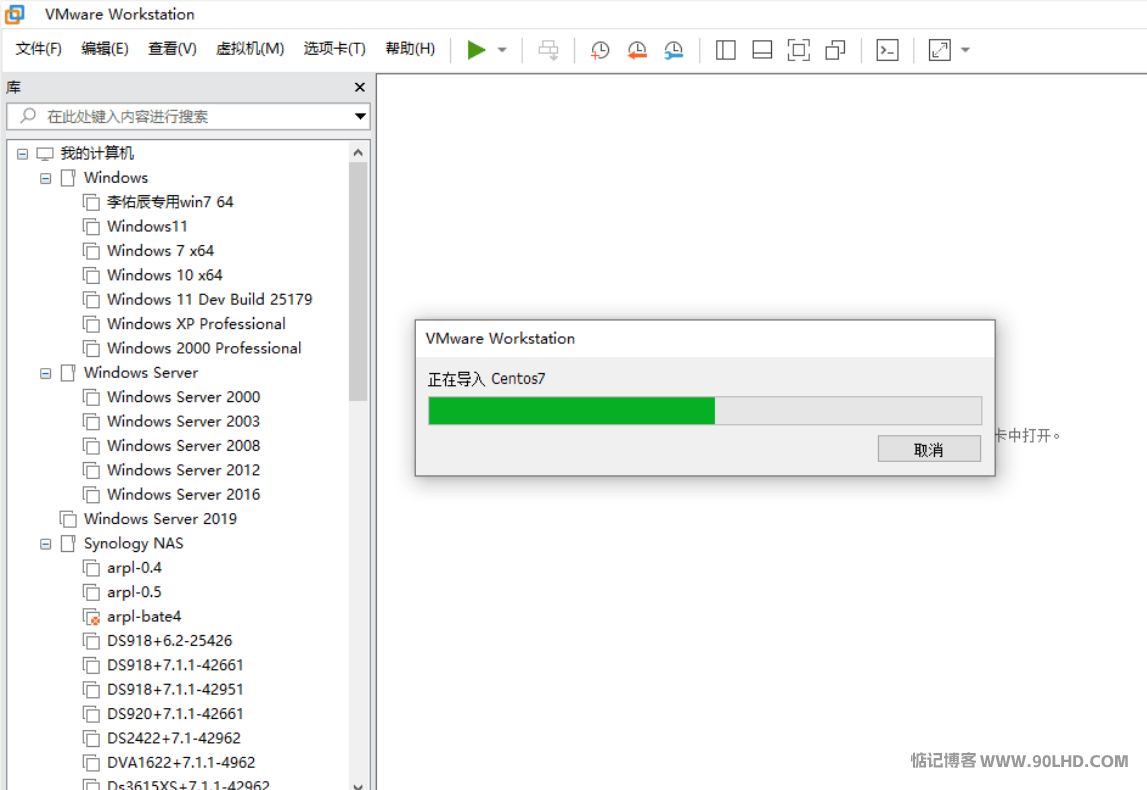Select the arpl-0.5 virtual machine
1147x790 pixels.
point(134,592)
